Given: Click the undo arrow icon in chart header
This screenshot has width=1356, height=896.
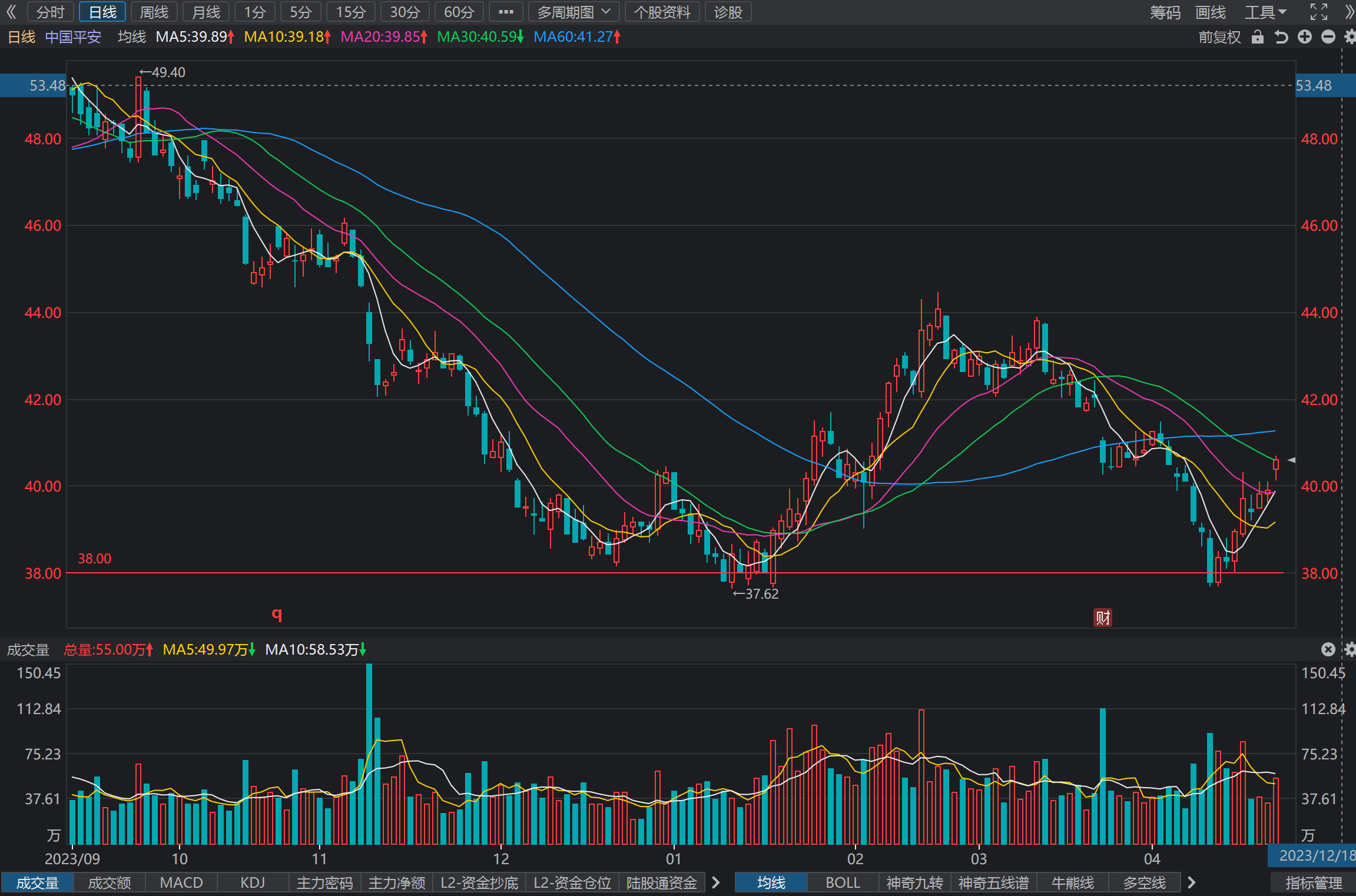Looking at the screenshot, I should pos(1281,37).
